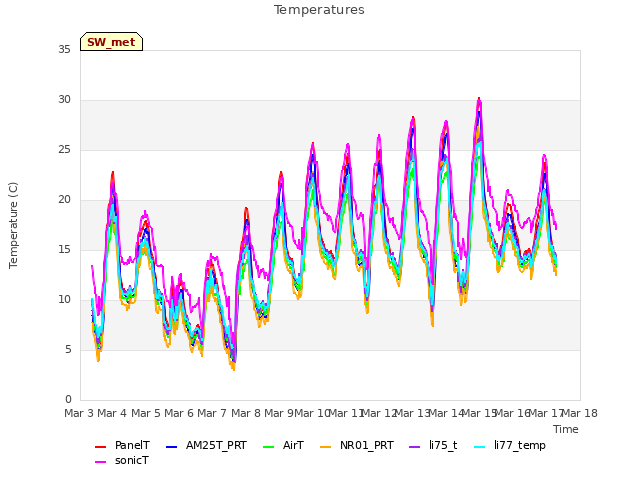The image size is (640, 480).
Task: Click the red PanelT color marker
Action: pyautogui.click(x=100, y=447)
